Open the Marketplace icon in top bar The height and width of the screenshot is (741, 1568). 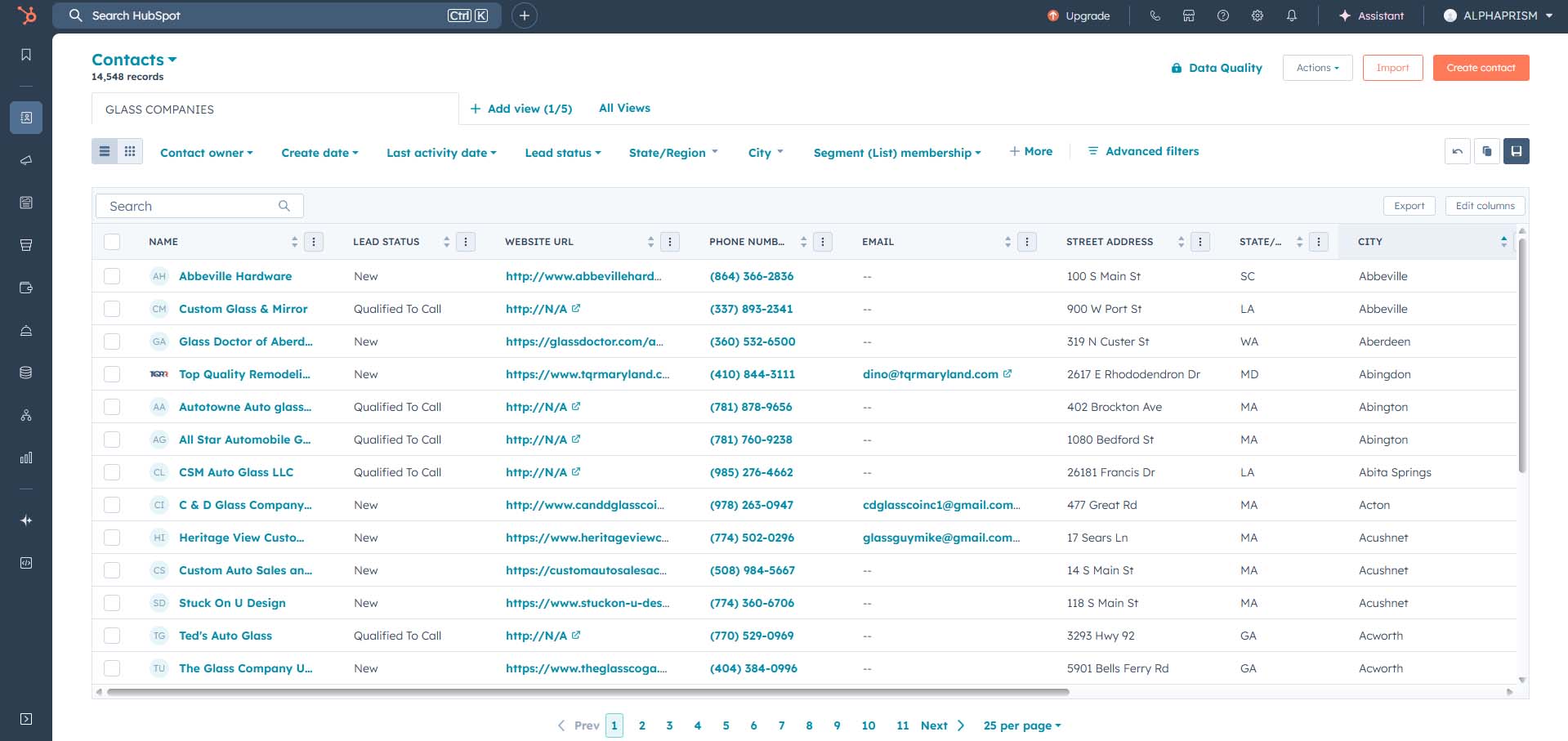pos(1189,16)
